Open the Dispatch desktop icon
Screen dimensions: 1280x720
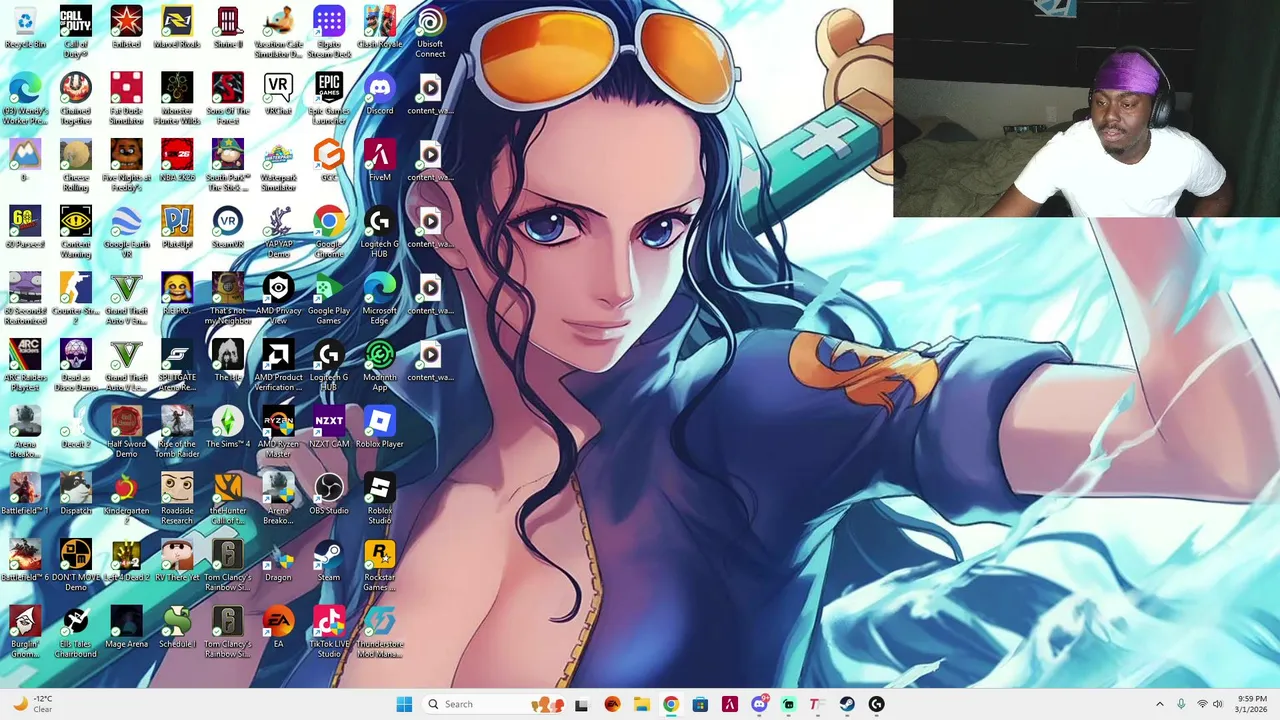click(x=75, y=494)
